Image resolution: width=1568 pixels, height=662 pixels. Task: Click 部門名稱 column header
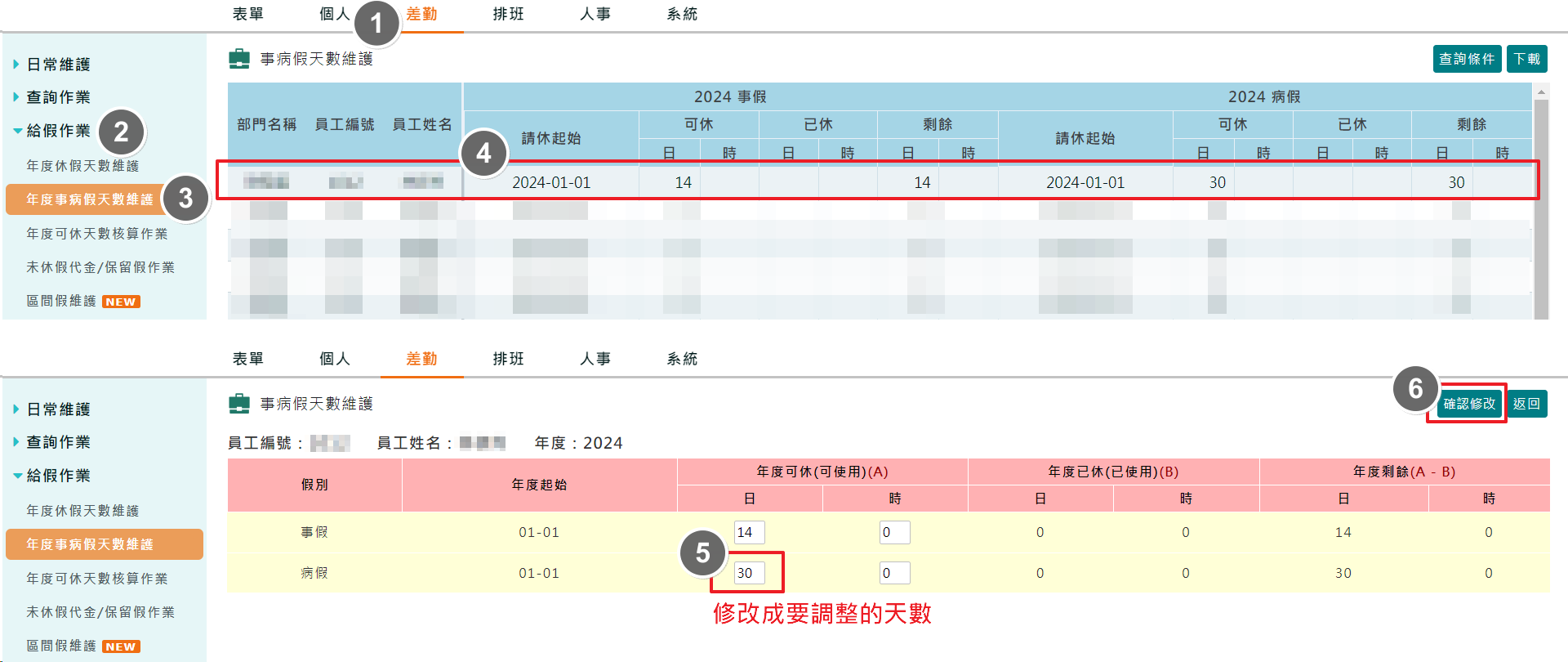point(266,124)
